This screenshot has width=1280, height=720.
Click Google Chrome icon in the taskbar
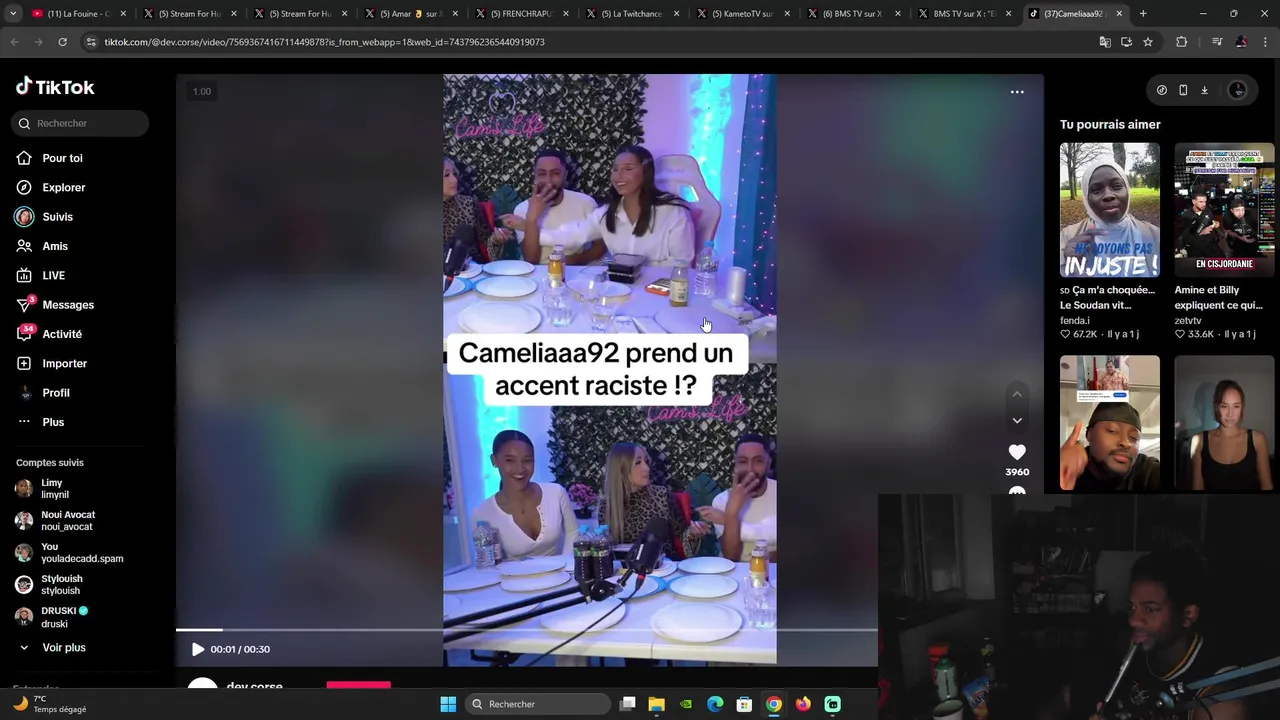774,704
